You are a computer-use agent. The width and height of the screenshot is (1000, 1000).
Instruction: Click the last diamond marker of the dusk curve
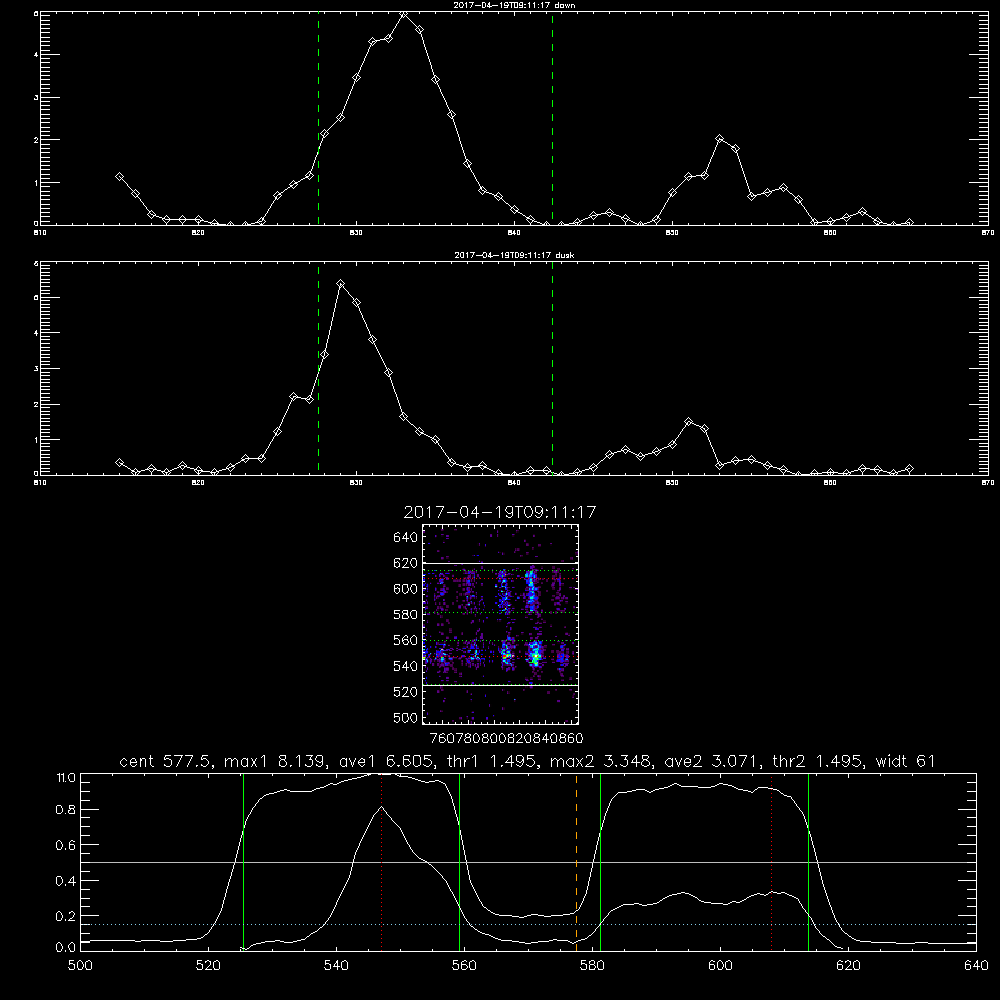point(909,469)
